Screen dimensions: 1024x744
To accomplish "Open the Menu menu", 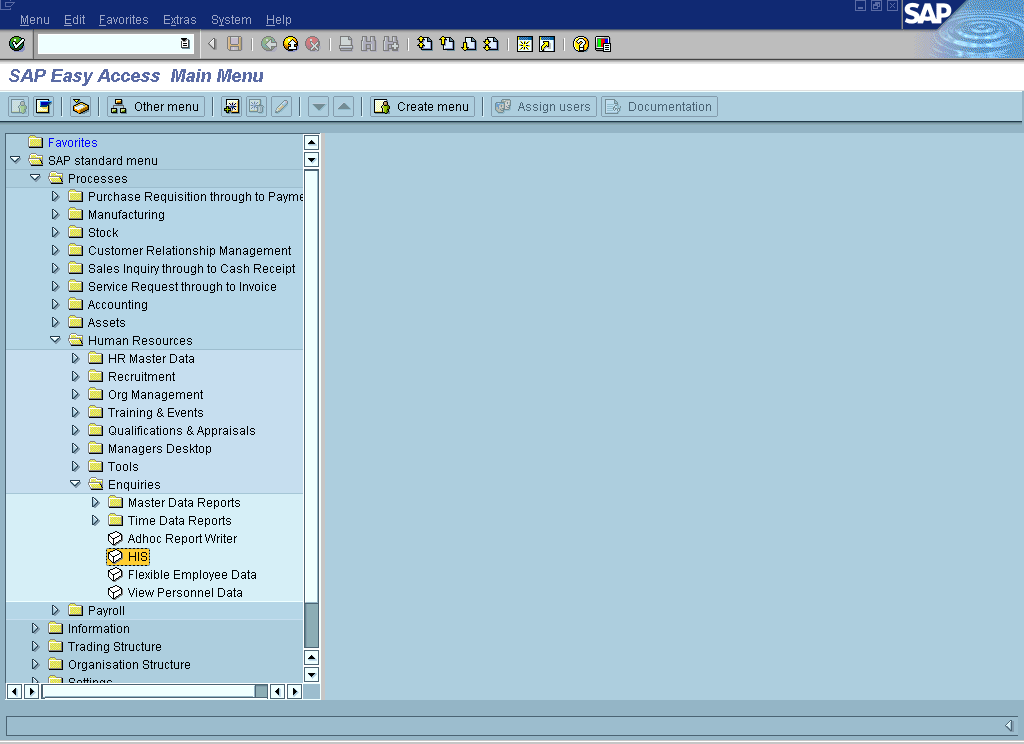I will (35, 20).
